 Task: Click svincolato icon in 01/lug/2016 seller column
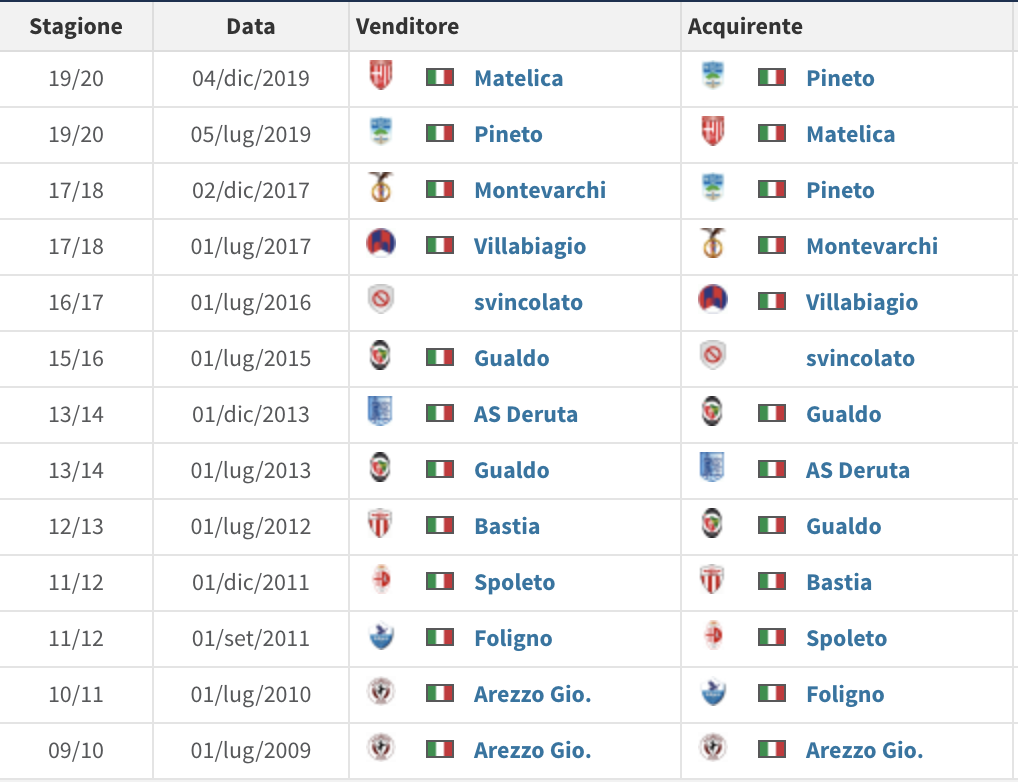(x=381, y=300)
